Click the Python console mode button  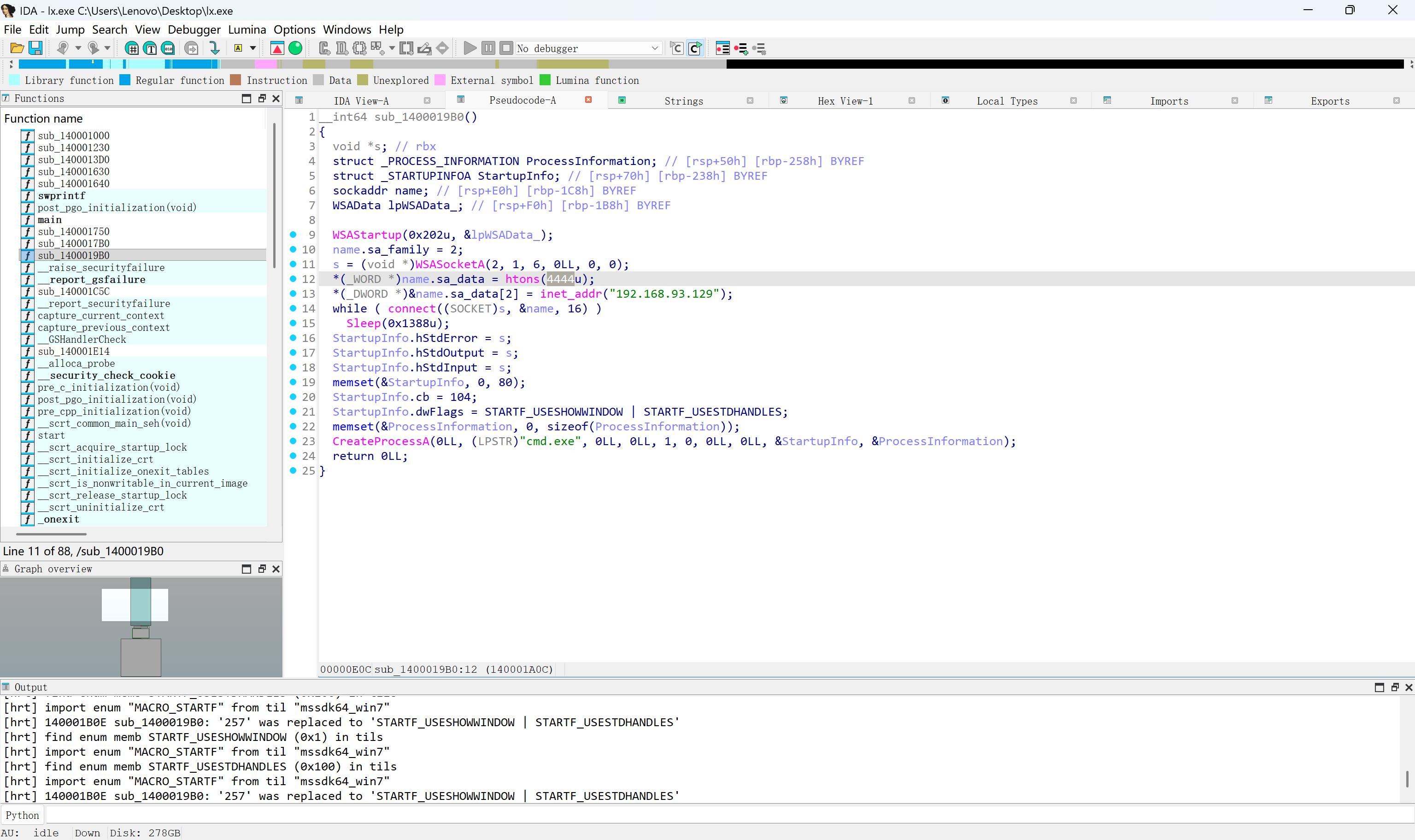point(23,815)
